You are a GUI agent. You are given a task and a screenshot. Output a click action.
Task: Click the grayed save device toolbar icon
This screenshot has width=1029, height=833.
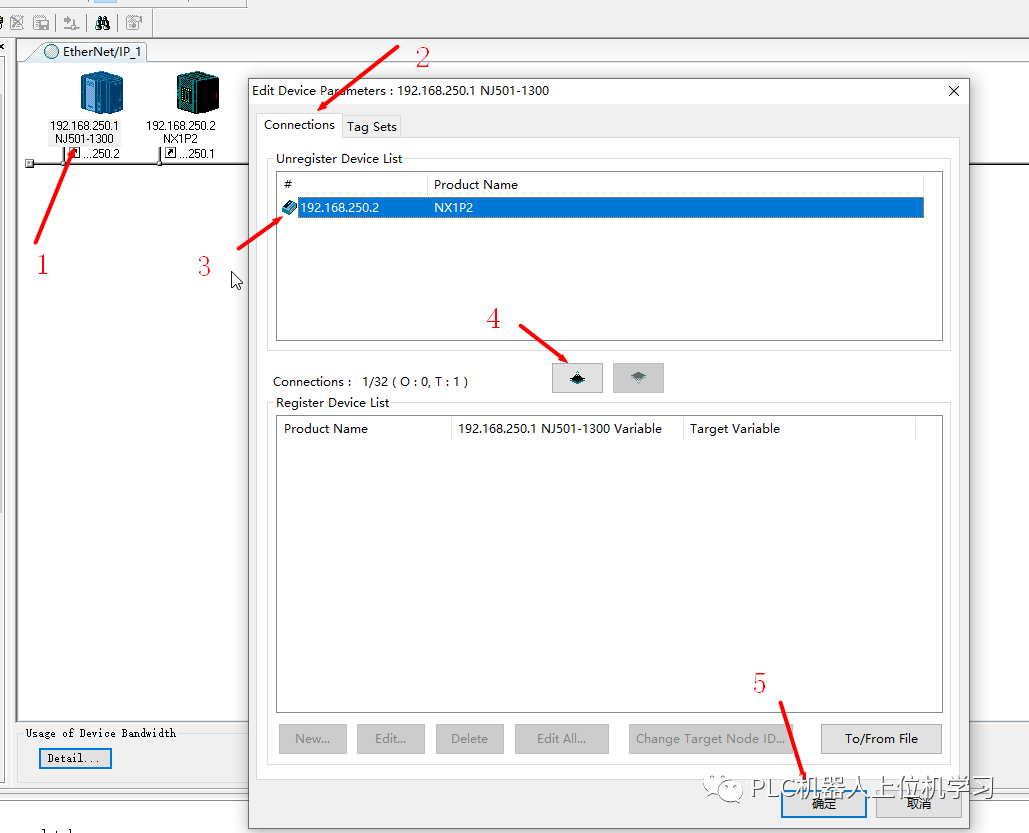click(x=41, y=24)
